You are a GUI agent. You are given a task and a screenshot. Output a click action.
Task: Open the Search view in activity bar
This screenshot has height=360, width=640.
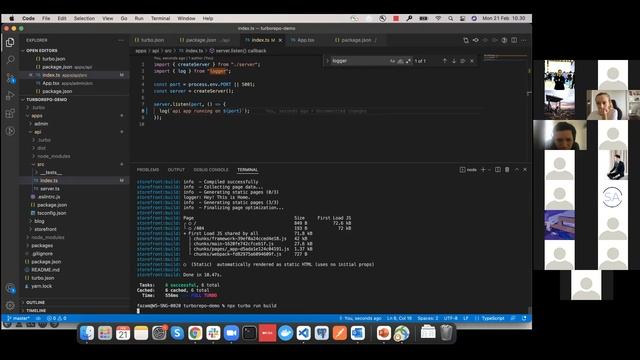click(10, 60)
